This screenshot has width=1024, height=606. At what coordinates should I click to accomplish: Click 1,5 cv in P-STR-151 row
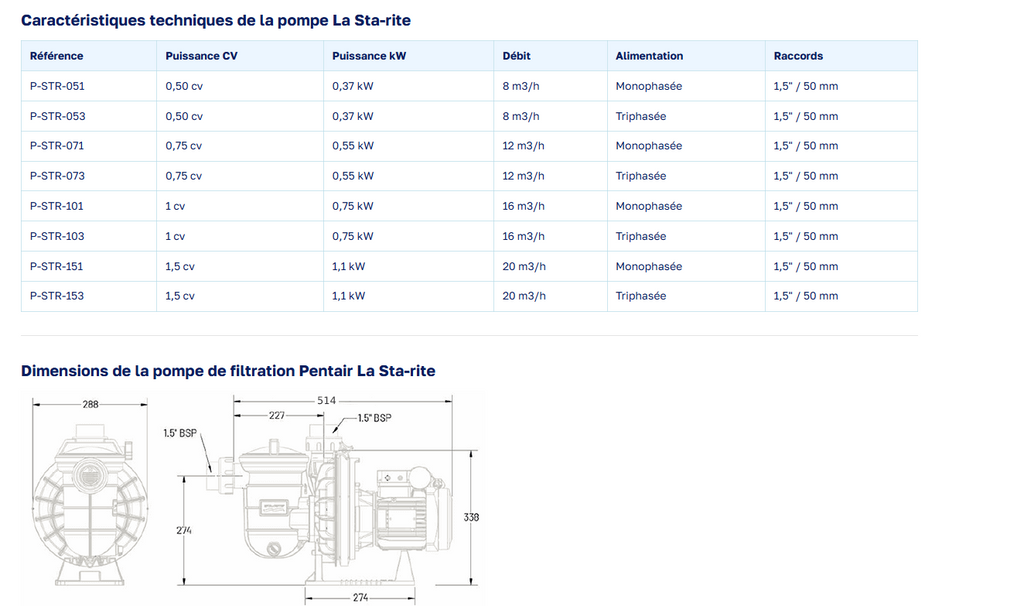[180, 266]
